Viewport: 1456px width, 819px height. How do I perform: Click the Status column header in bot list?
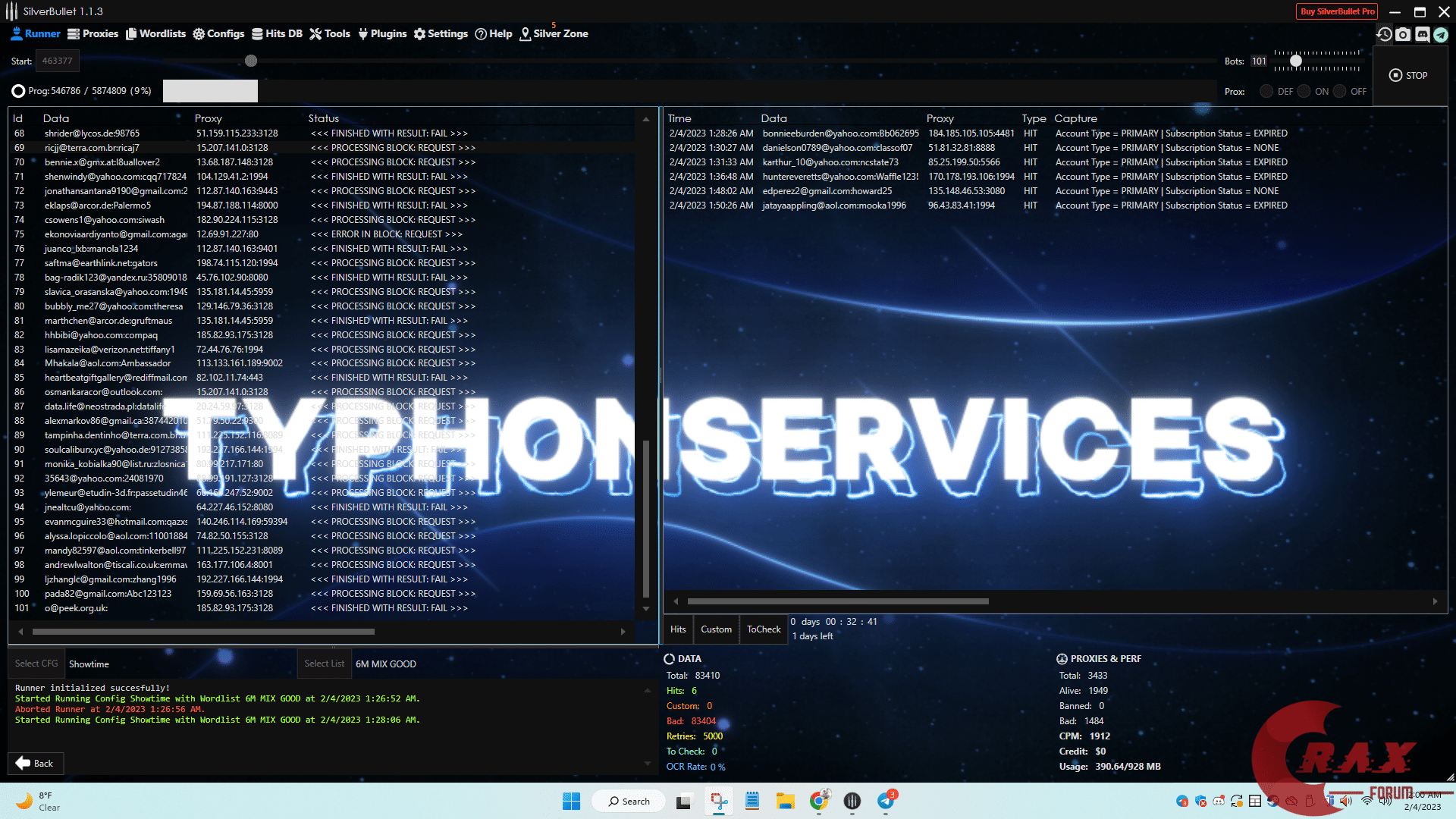point(324,118)
